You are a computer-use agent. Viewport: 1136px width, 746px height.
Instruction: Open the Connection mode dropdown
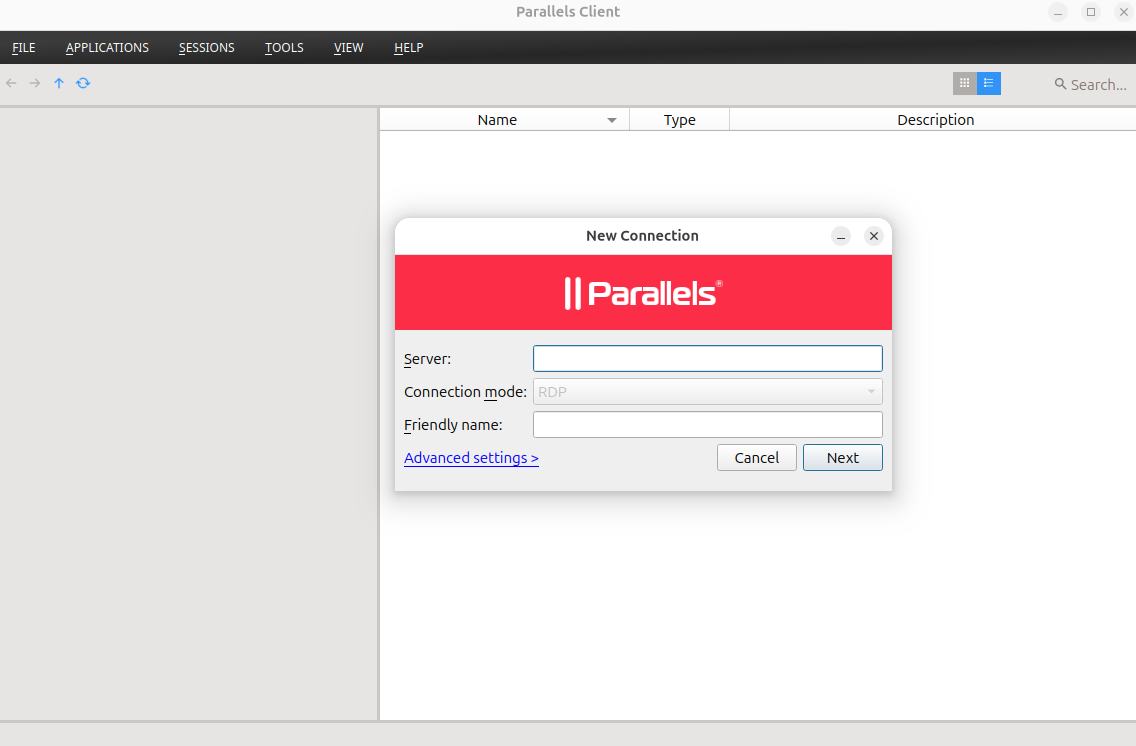pyautogui.click(x=708, y=392)
